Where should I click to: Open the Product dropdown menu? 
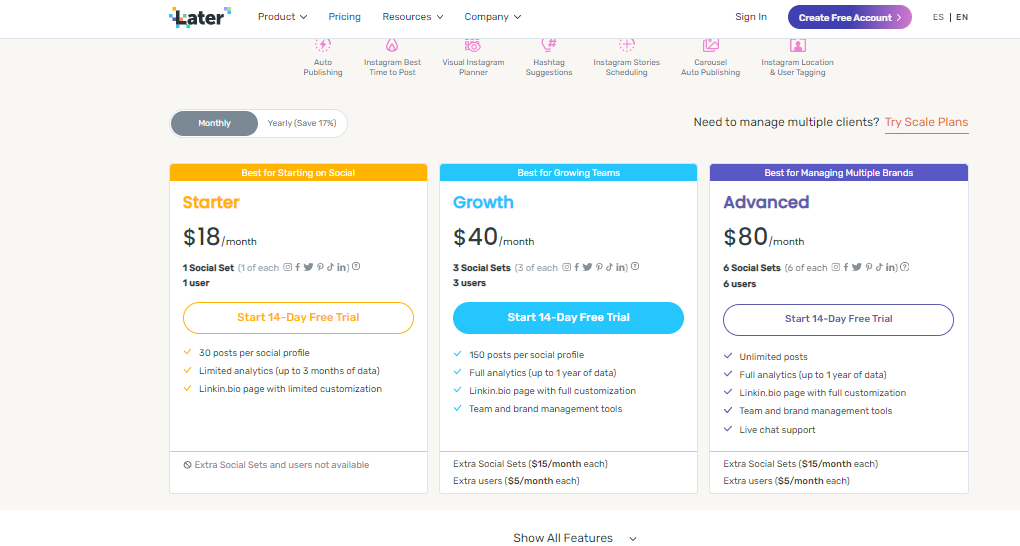pos(282,17)
